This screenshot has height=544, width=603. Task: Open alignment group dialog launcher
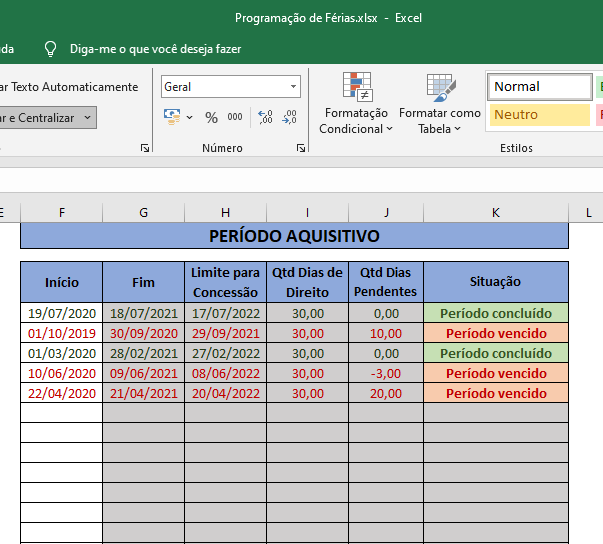(145, 148)
